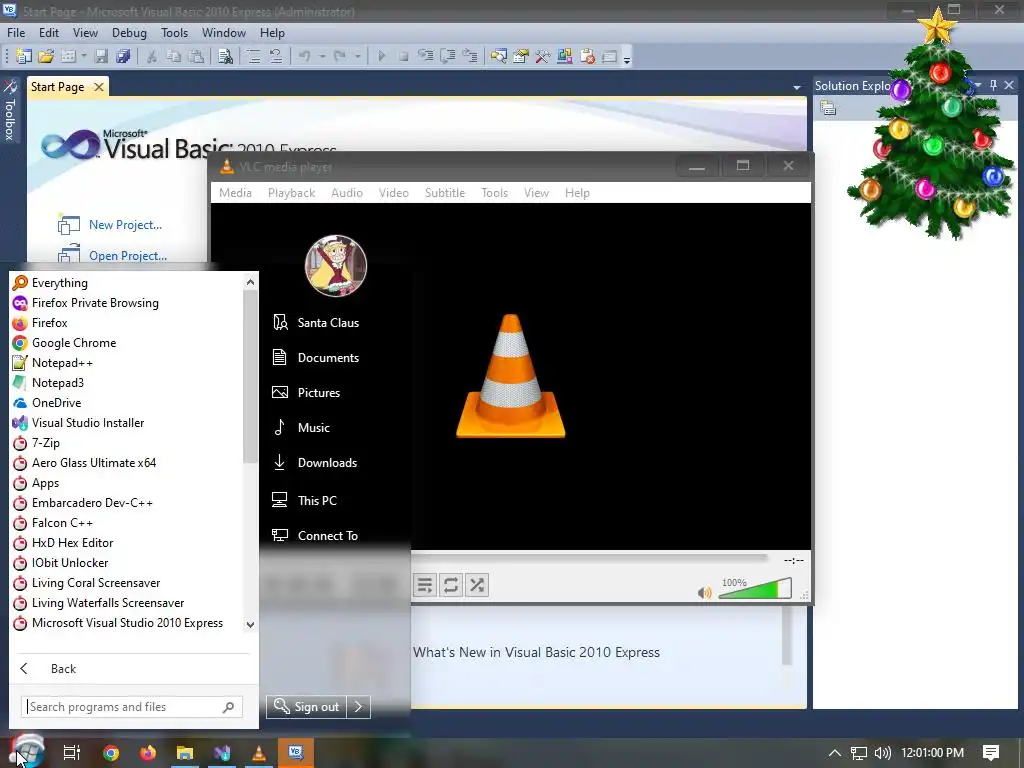Click Back in the Start menu

click(x=63, y=669)
